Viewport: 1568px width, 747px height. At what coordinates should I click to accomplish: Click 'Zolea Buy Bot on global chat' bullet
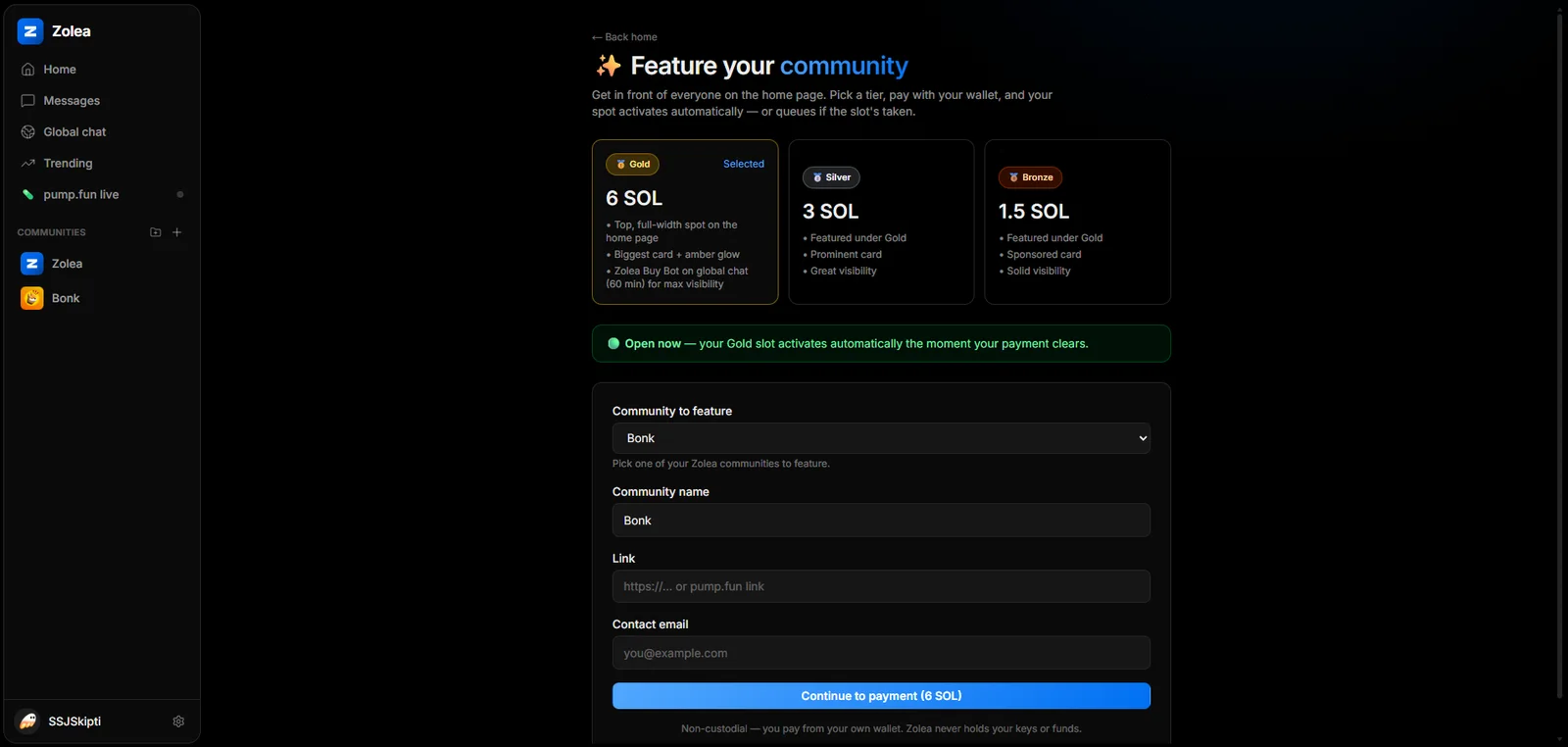pos(677,277)
